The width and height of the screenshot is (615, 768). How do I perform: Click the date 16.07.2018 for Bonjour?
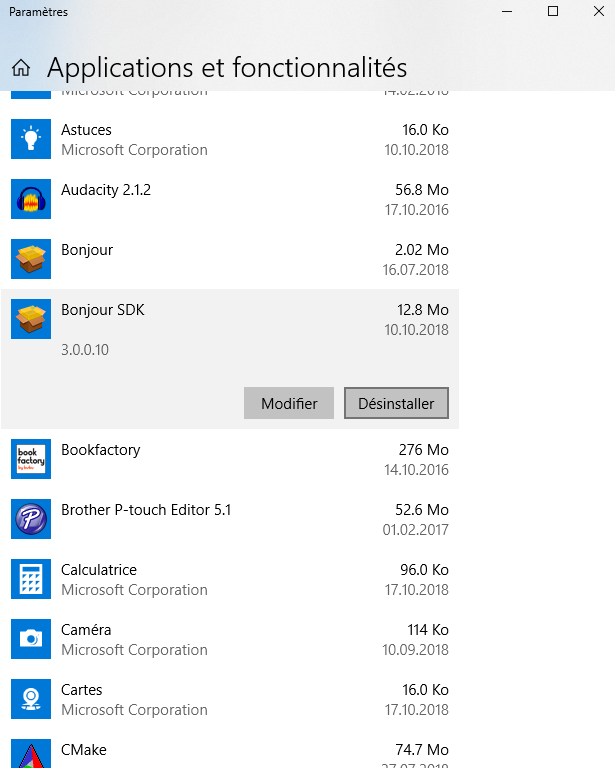416,270
